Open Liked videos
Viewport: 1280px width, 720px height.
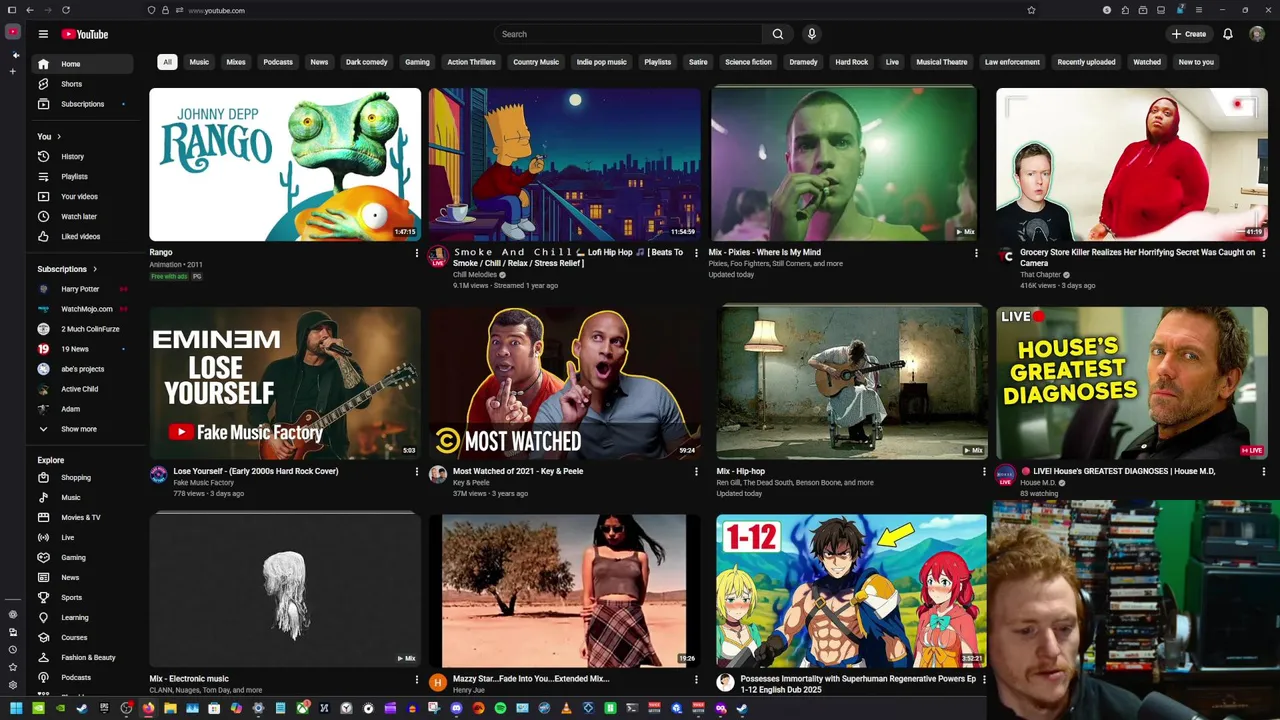(x=80, y=236)
